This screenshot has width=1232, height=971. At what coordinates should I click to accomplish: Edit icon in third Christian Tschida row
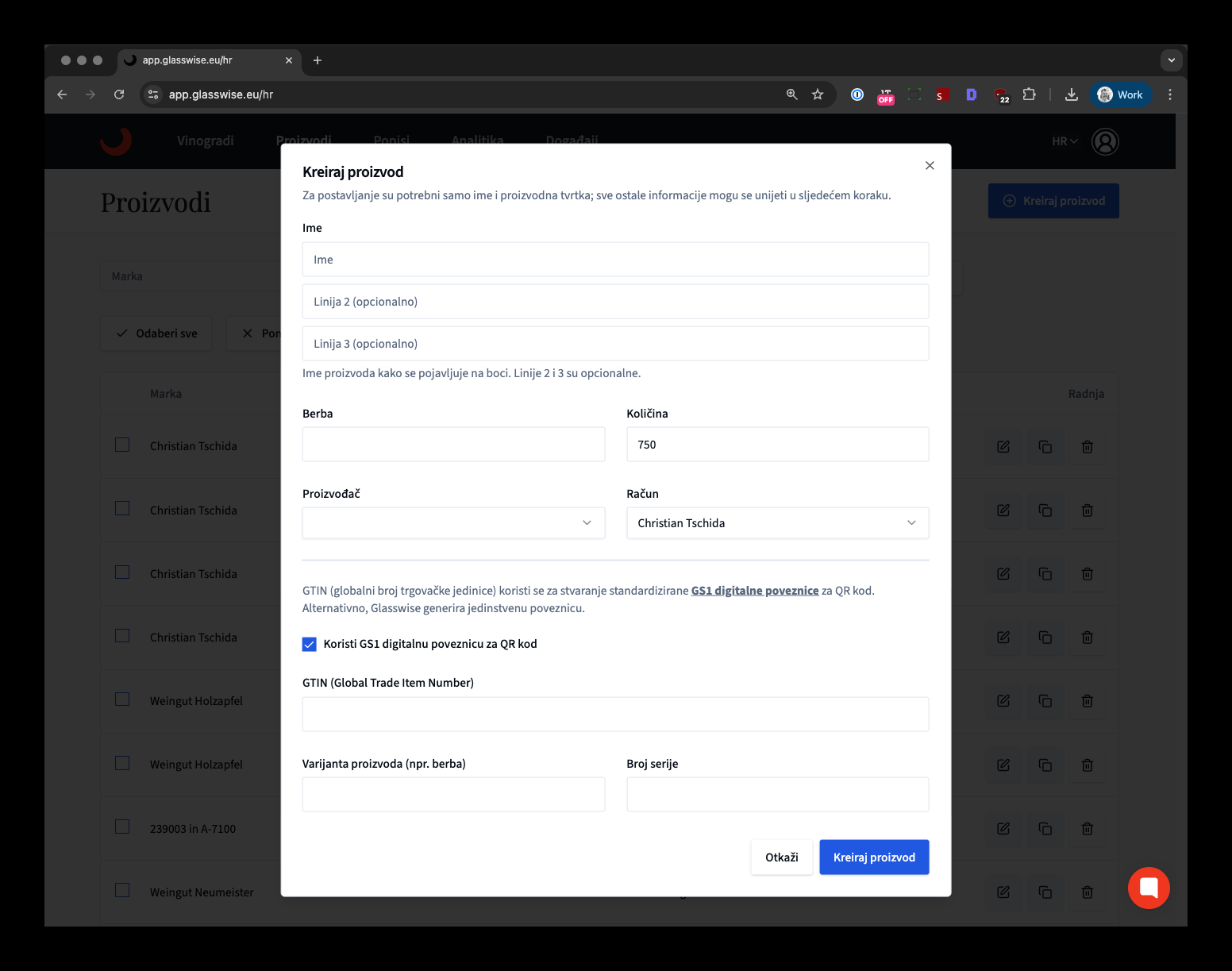coord(1003,573)
